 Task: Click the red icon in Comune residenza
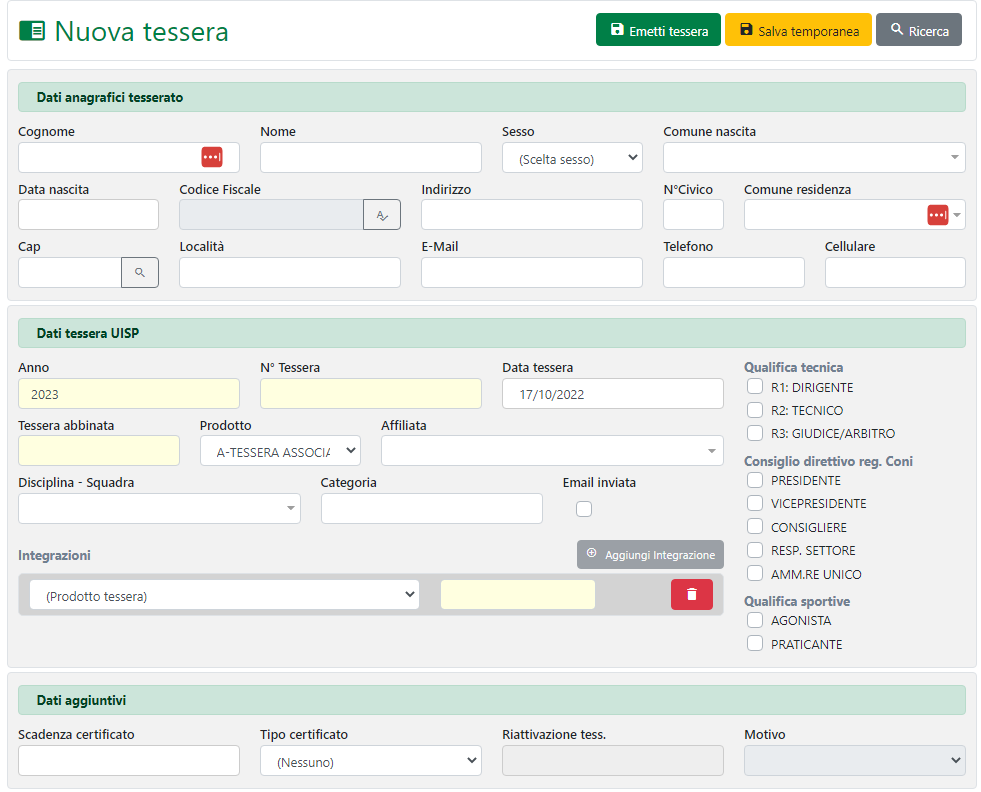tap(937, 215)
